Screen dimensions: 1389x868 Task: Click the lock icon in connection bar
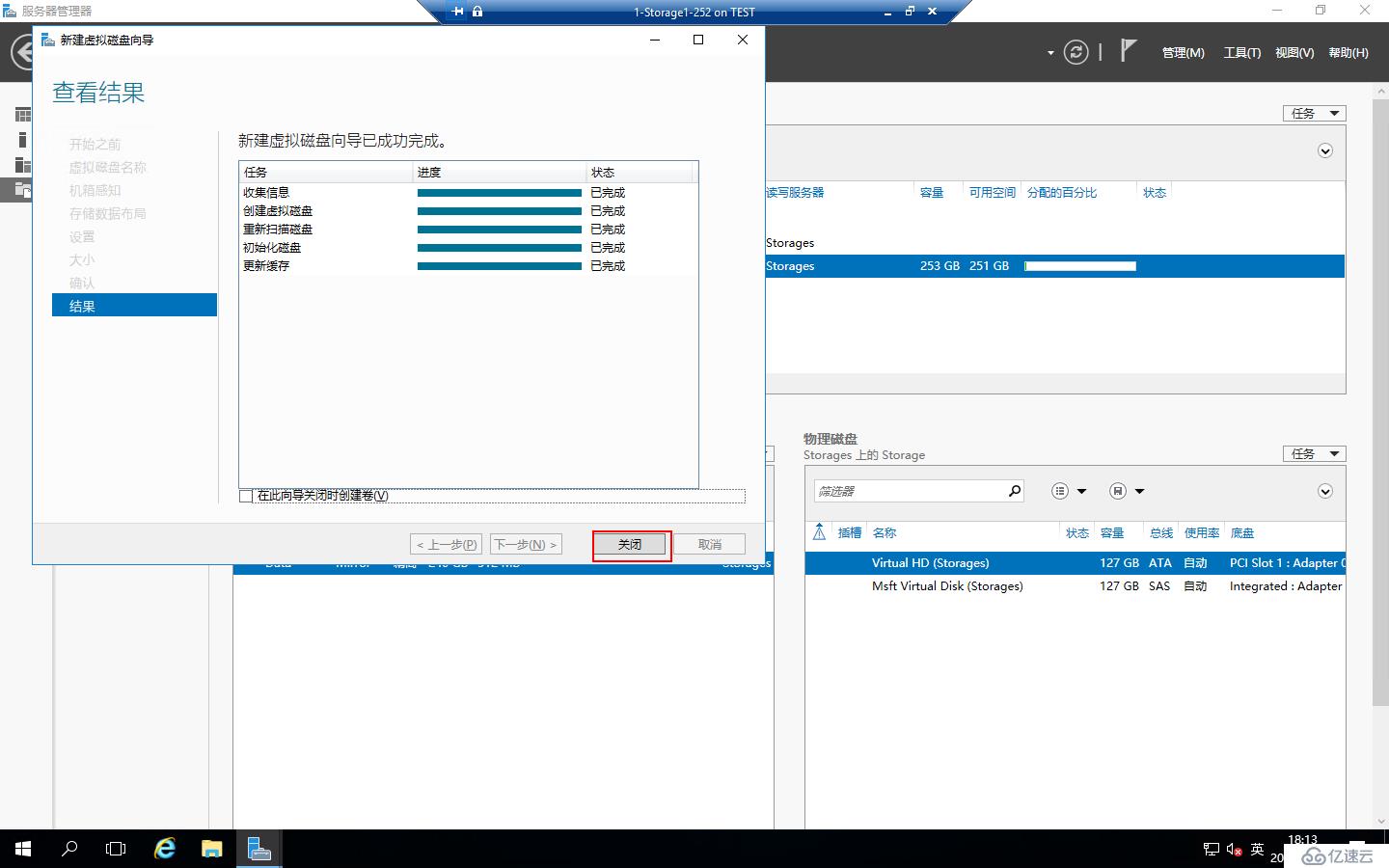pos(477,12)
